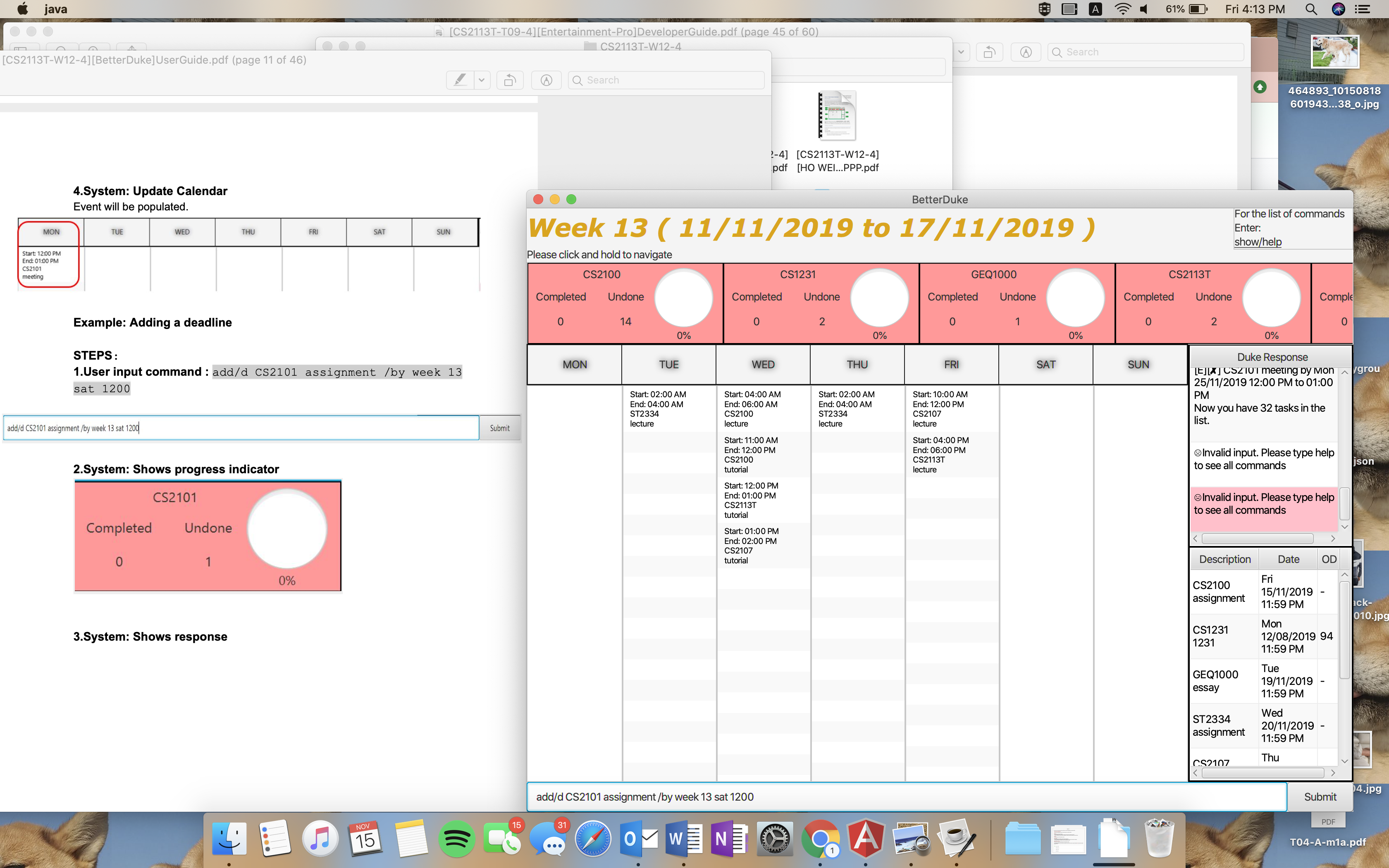Click Markup icon in DeveloperGuide Preview toolbar
The image size is (1389, 868).
point(1026,52)
